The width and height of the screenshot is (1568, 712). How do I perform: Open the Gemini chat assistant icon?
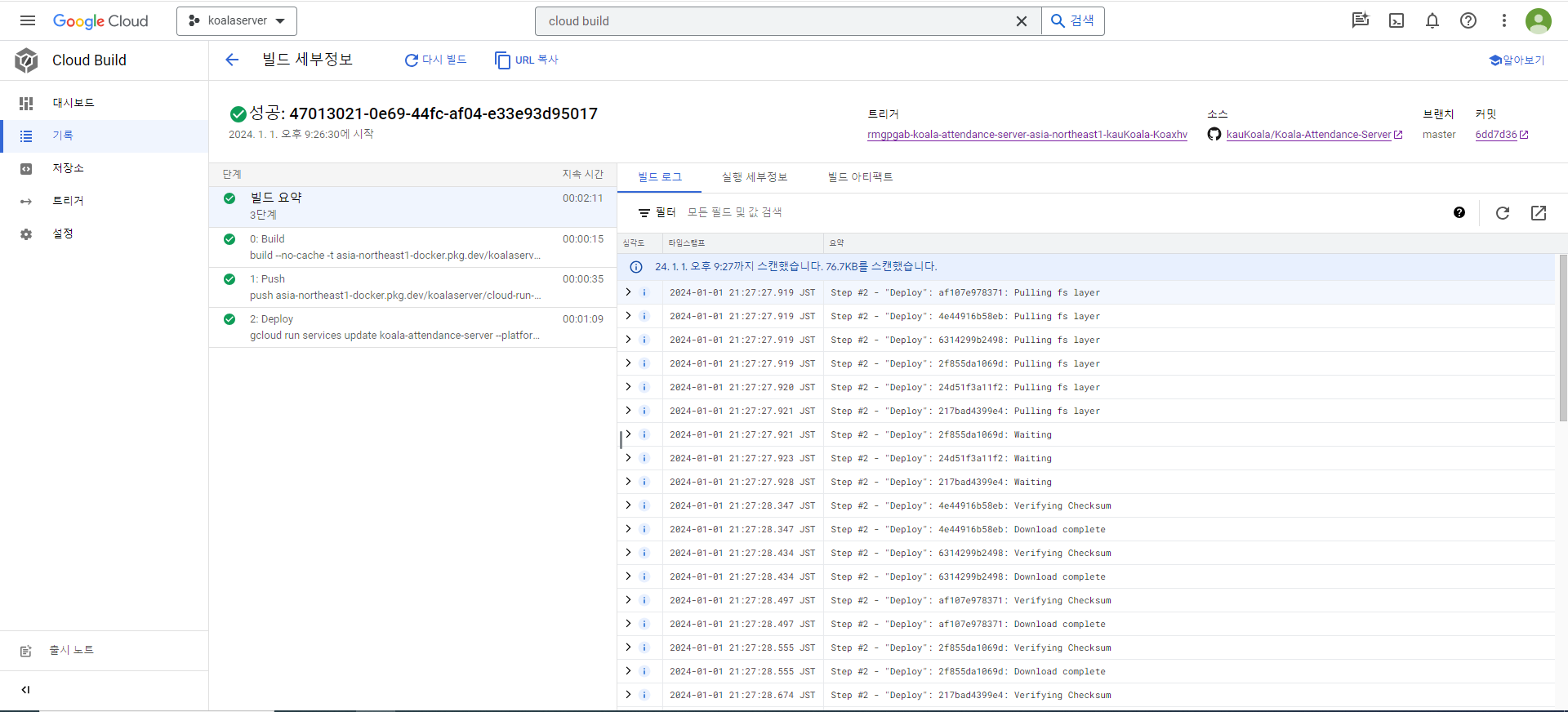tap(1361, 20)
